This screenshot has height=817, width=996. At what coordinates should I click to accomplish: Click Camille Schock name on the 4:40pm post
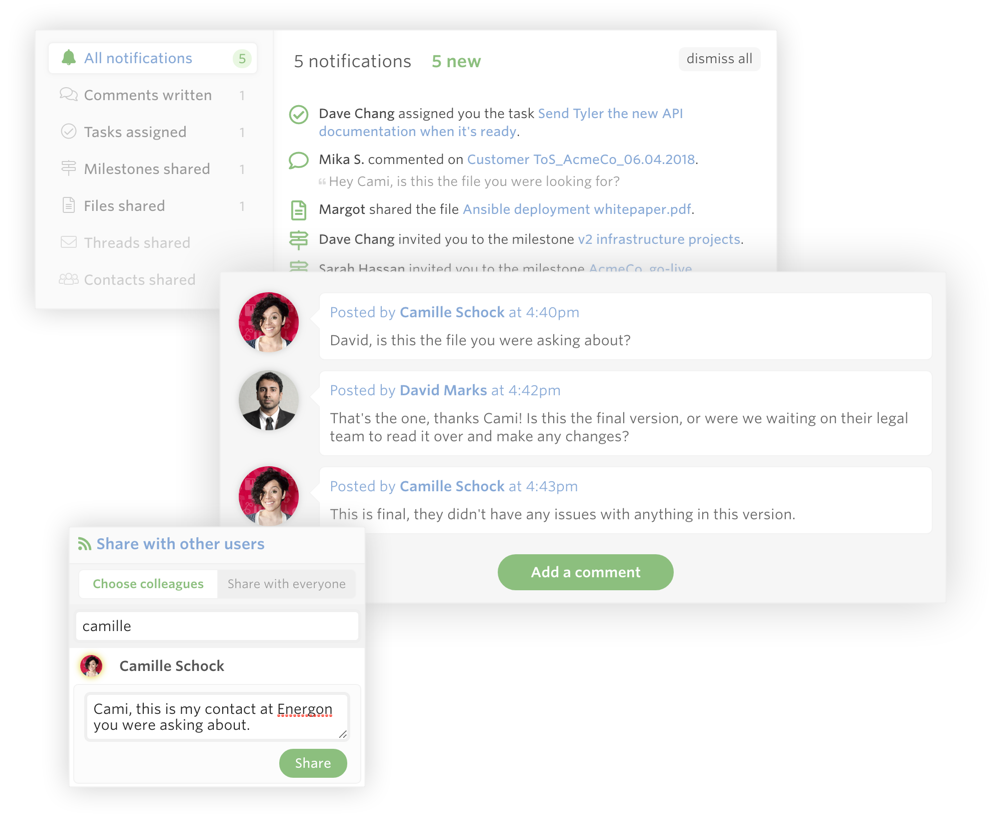(452, 313)
